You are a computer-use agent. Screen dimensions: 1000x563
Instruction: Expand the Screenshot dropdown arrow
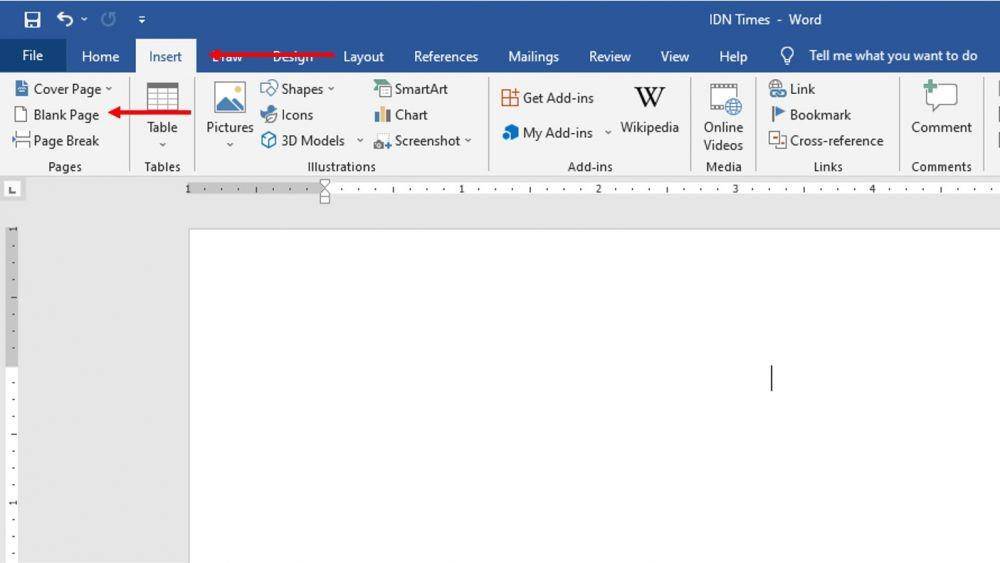tap(468, 140)
